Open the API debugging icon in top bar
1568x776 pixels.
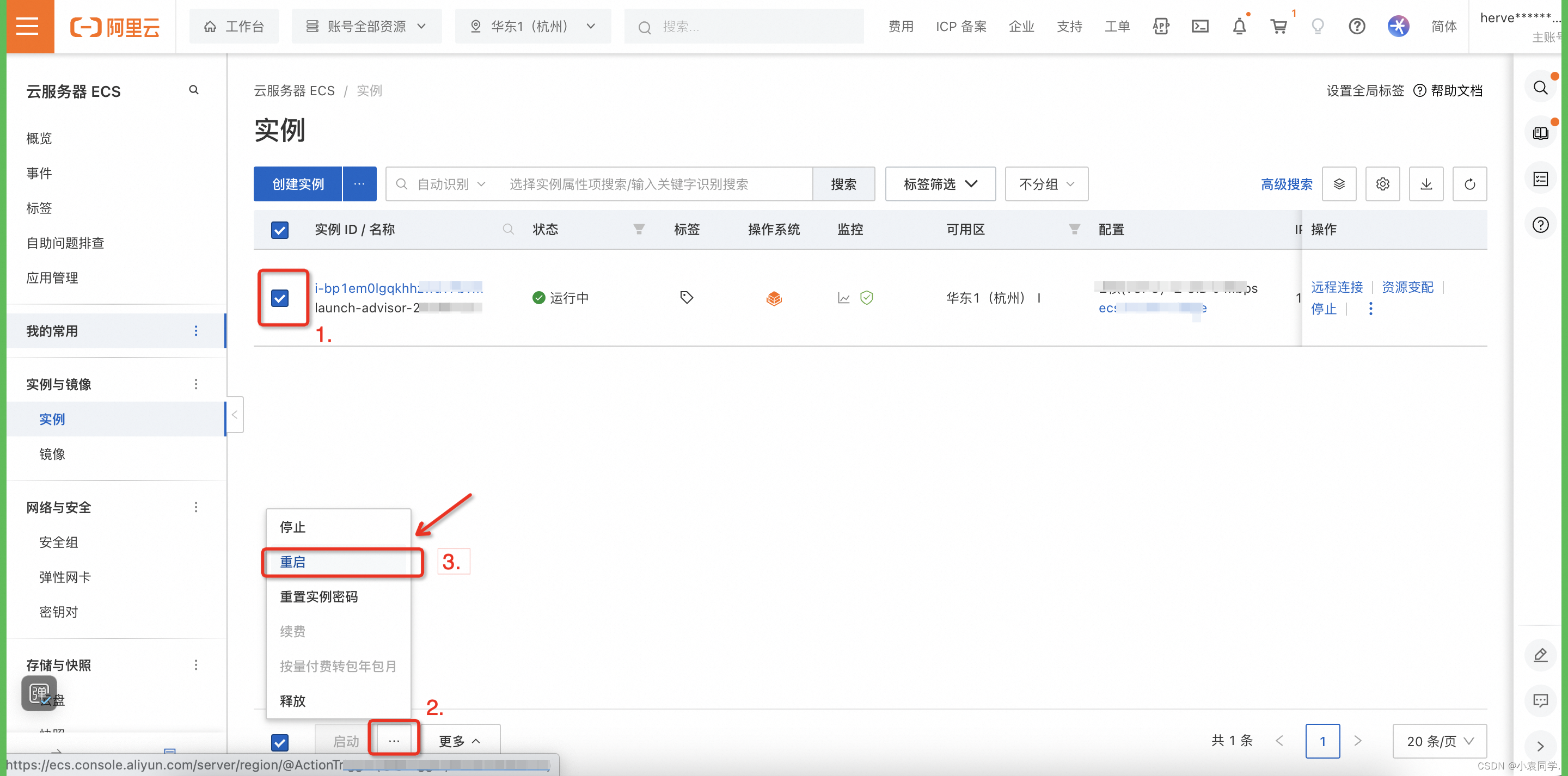point(1161,26)
